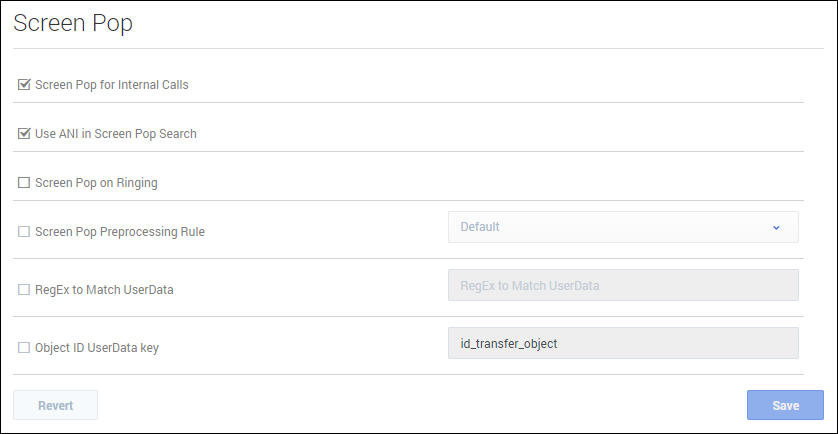Click the 'Screen Pop Preprocessing Rule' label text
Image resolution: width=838 pixels, height=434 pixels.
120,232
